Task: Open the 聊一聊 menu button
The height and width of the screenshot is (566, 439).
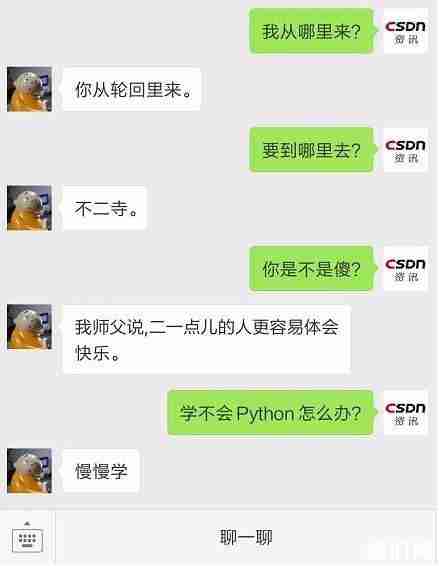Action: coord(246,537)
